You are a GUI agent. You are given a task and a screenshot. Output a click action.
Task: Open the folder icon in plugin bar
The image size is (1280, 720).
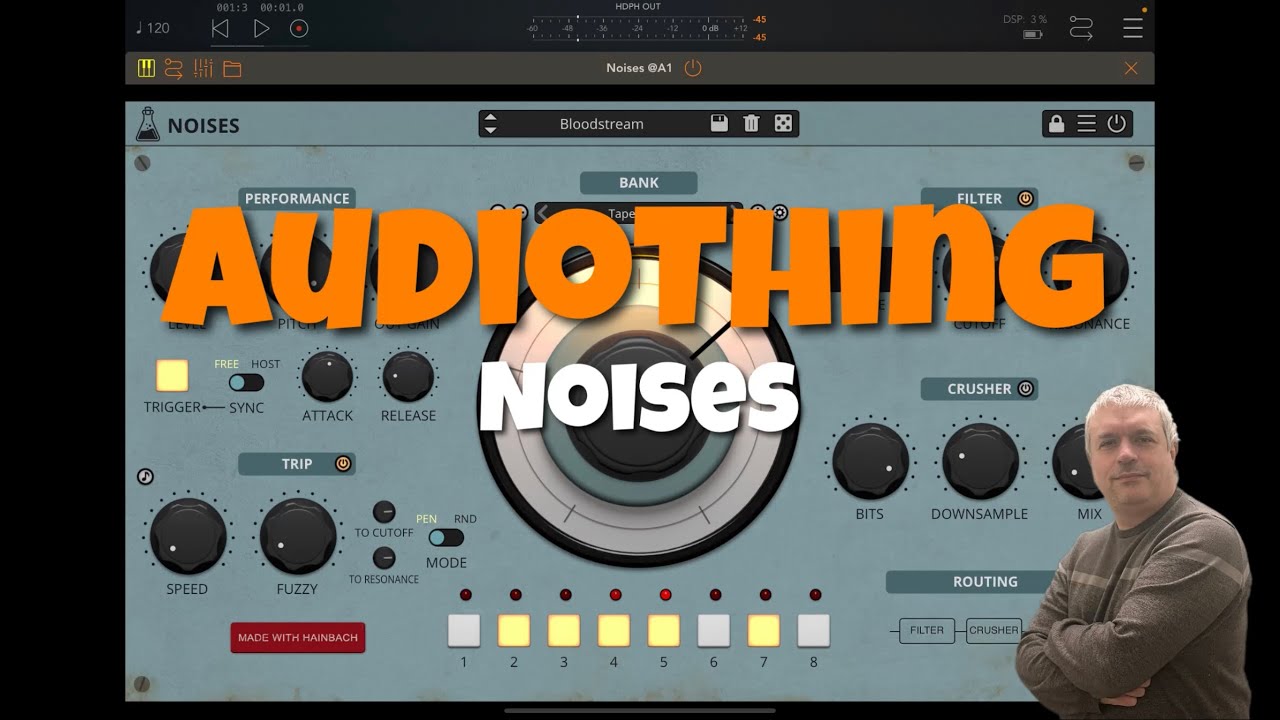pyautogui.click(x=232, y=69)
